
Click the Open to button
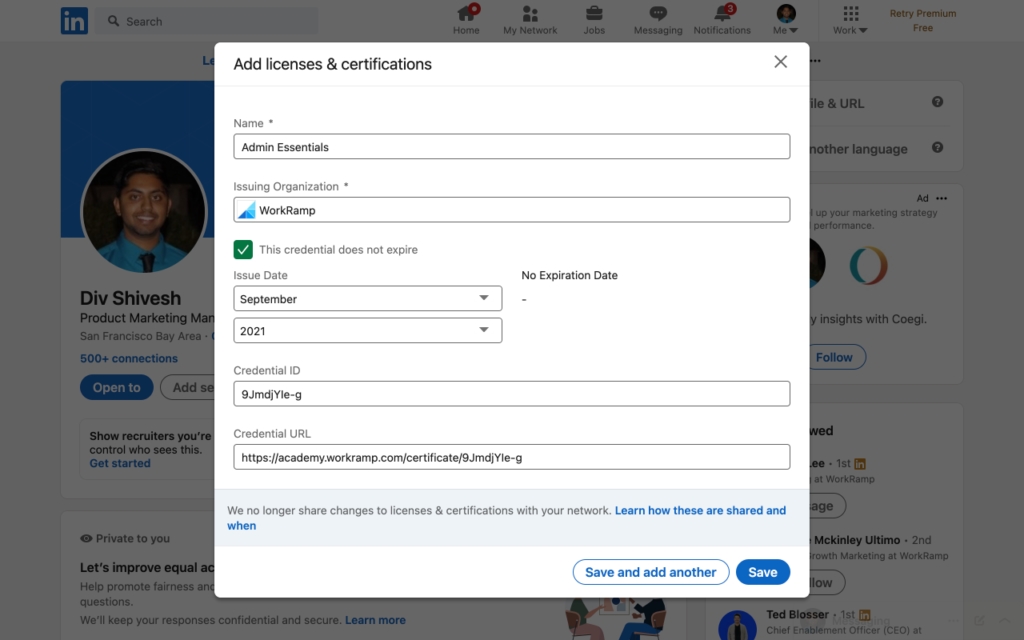pos(116,387)
